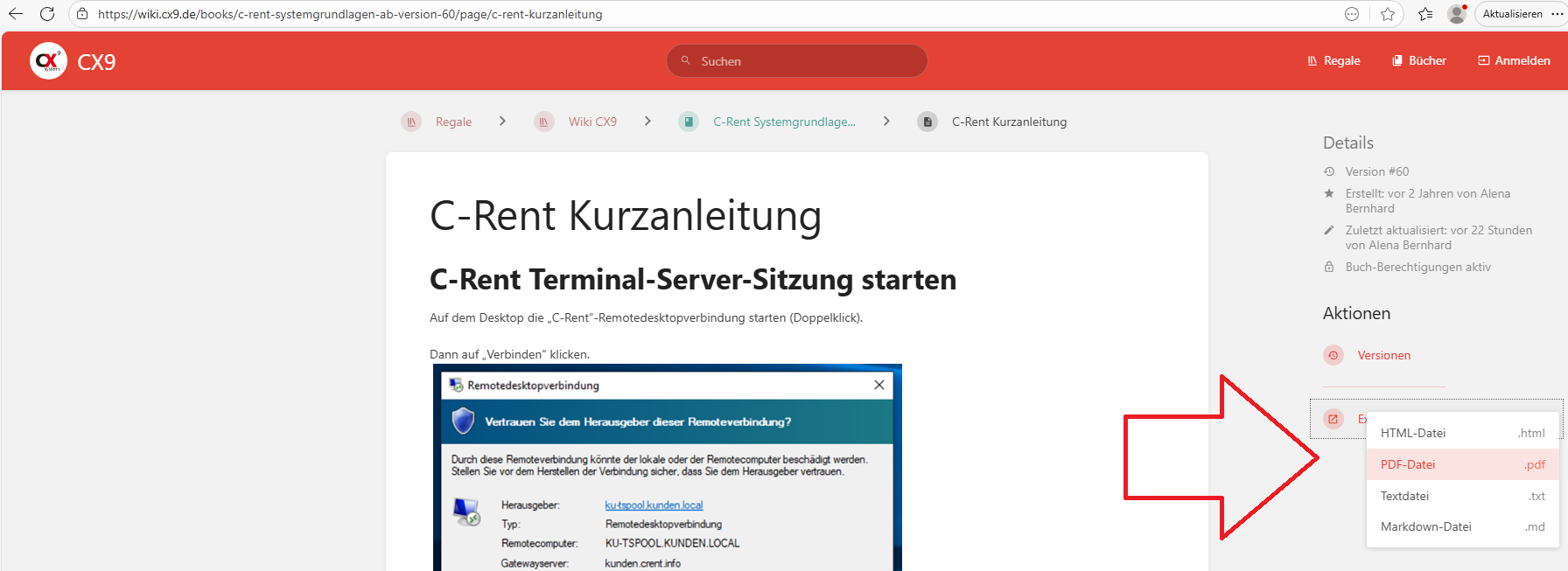The width and height of the screenshot is (1568, 571).
Task: Reload the page with refresh icon
Action: click(47, 14)
